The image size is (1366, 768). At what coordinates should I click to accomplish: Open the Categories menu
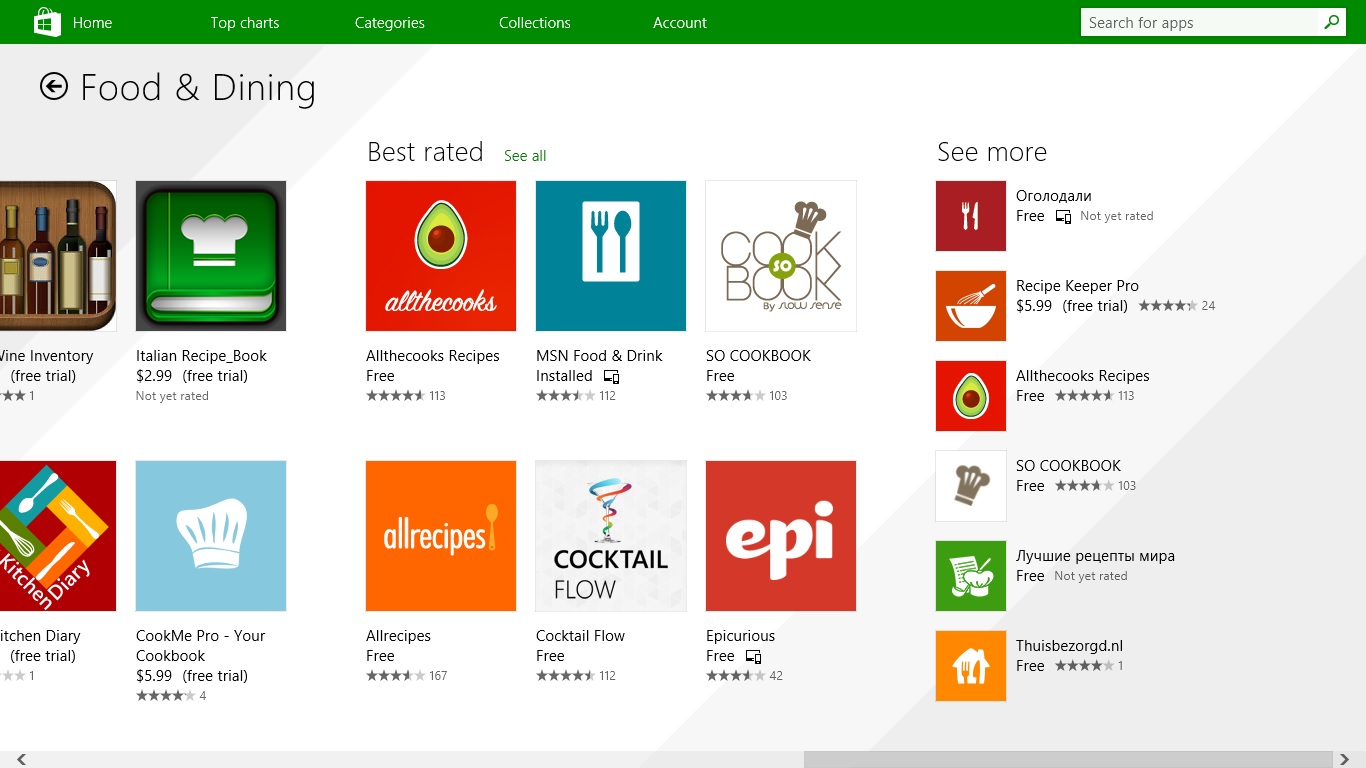pos(390,22)
